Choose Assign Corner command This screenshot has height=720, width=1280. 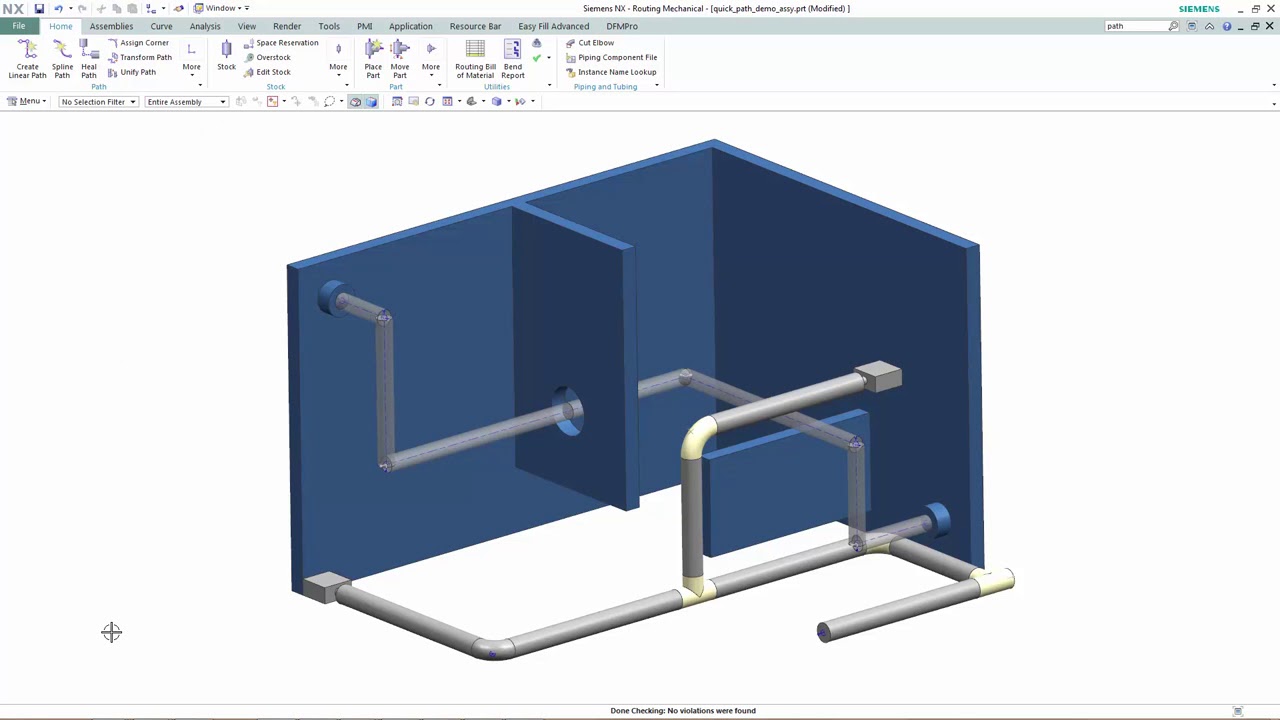tap(138, 43)
